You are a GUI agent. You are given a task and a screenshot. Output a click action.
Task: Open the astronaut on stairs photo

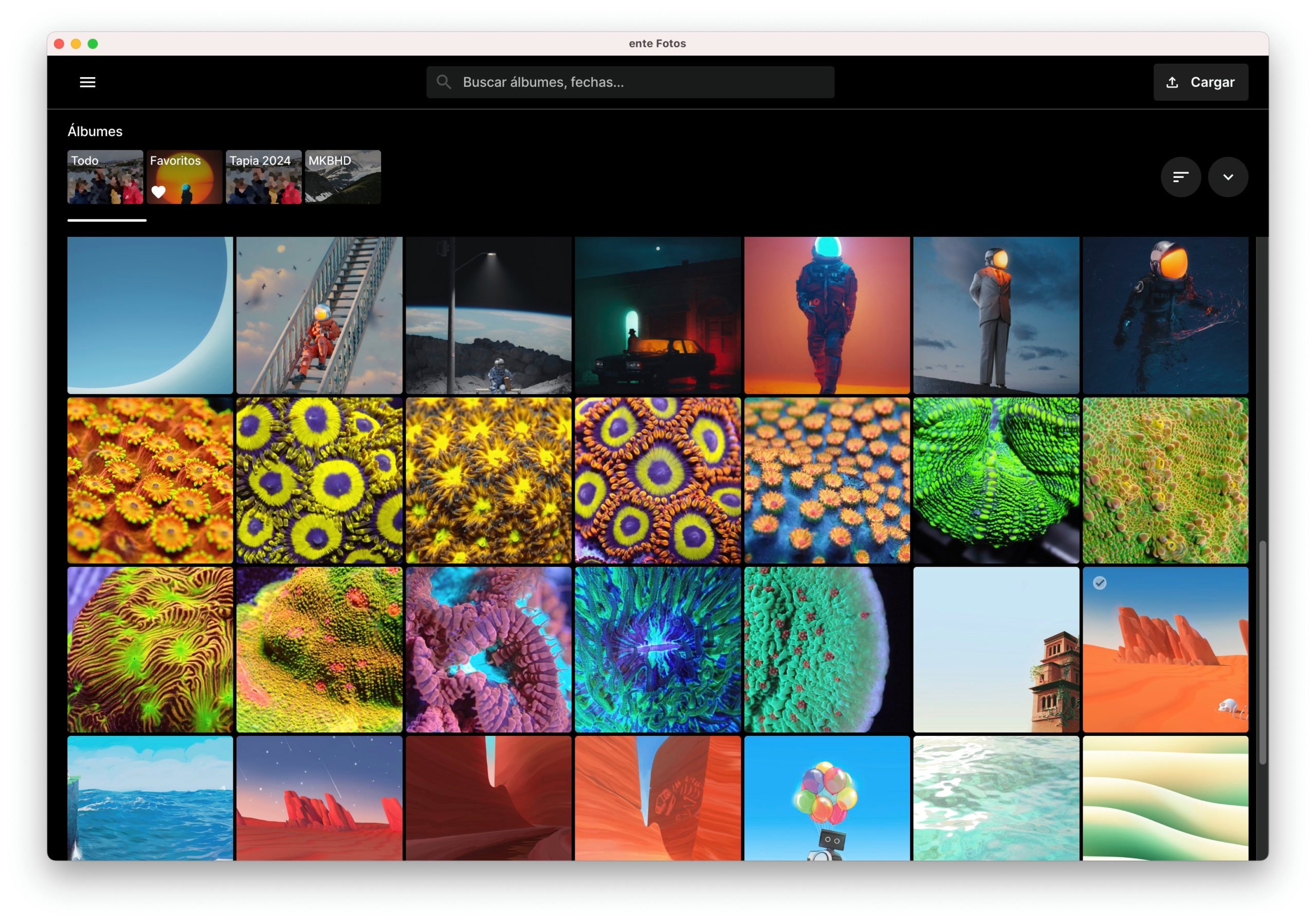tap(319, 315)
